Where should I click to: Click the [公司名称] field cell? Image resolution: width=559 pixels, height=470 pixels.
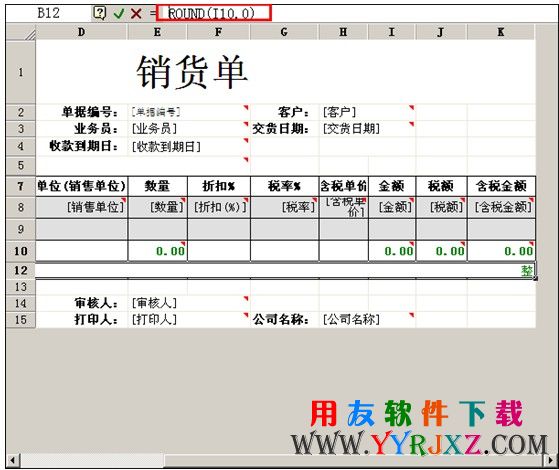(x=367, y=320)
